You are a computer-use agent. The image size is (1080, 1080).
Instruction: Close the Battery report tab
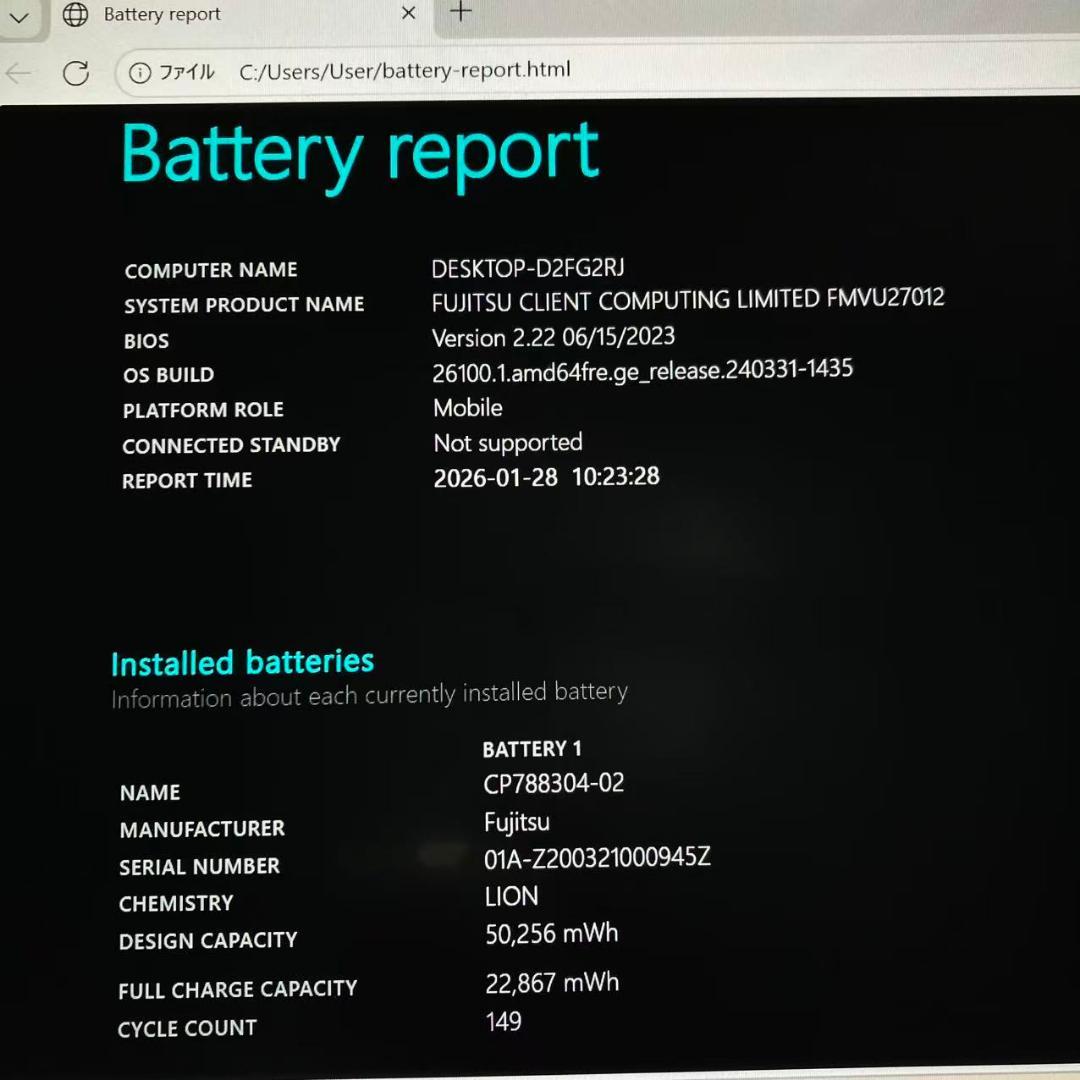pyautogui.click(x=408, y=13)
